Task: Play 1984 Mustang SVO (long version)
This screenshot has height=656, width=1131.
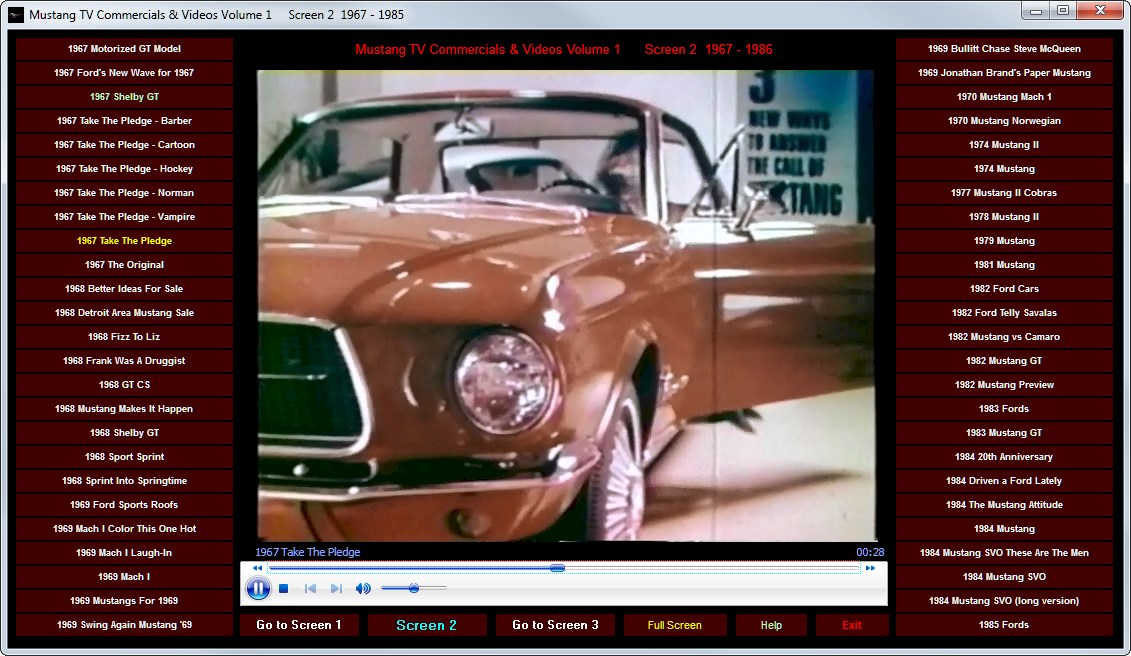Action: tap(1004, 600)
